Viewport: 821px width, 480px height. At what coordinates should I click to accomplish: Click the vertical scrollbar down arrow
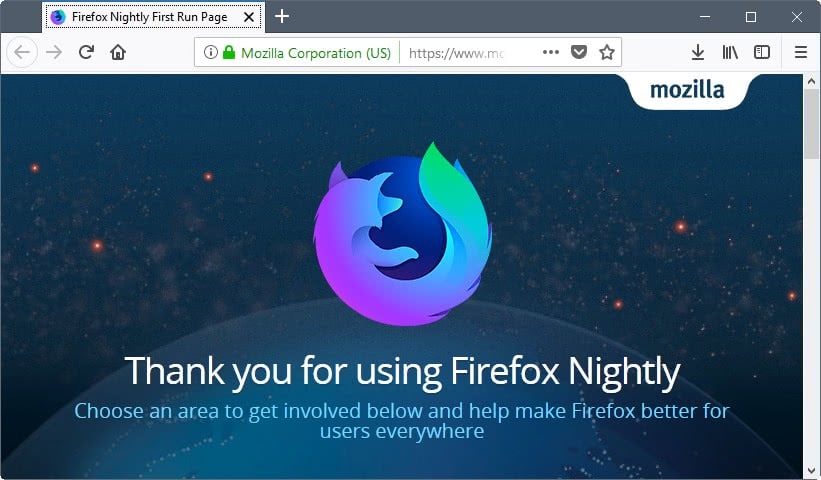812,470
